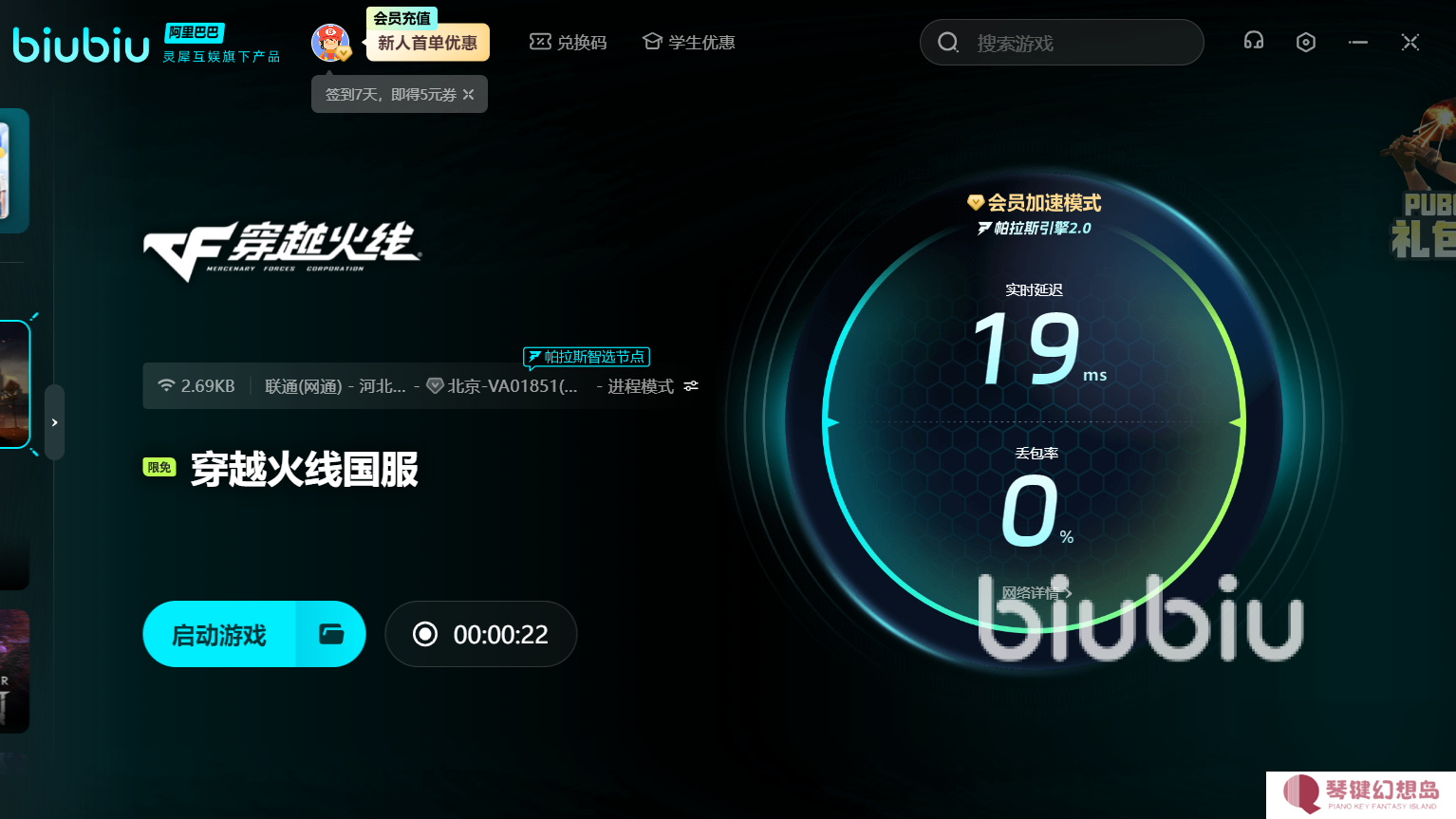The width and height of the screenshot is (1456, 819).
Task: Open 网络详情 network details link
Action: click(x=1036, y=593)
